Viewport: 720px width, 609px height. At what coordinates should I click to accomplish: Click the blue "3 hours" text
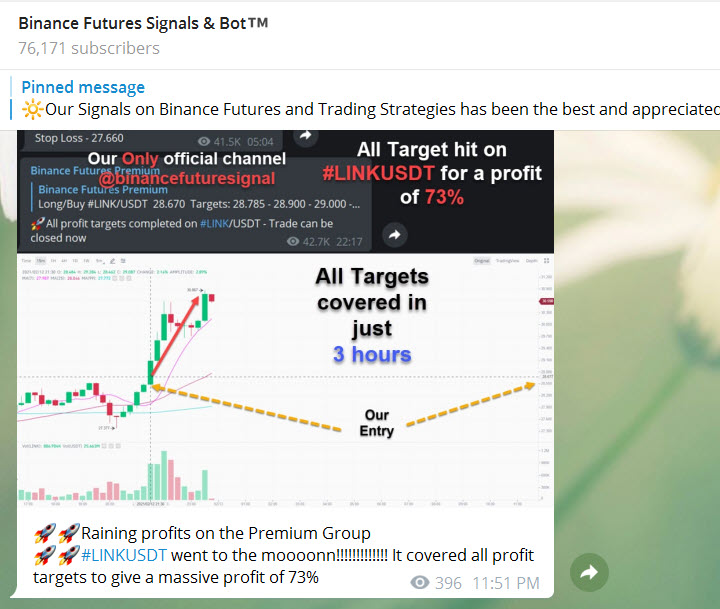(x=372, y=354)
